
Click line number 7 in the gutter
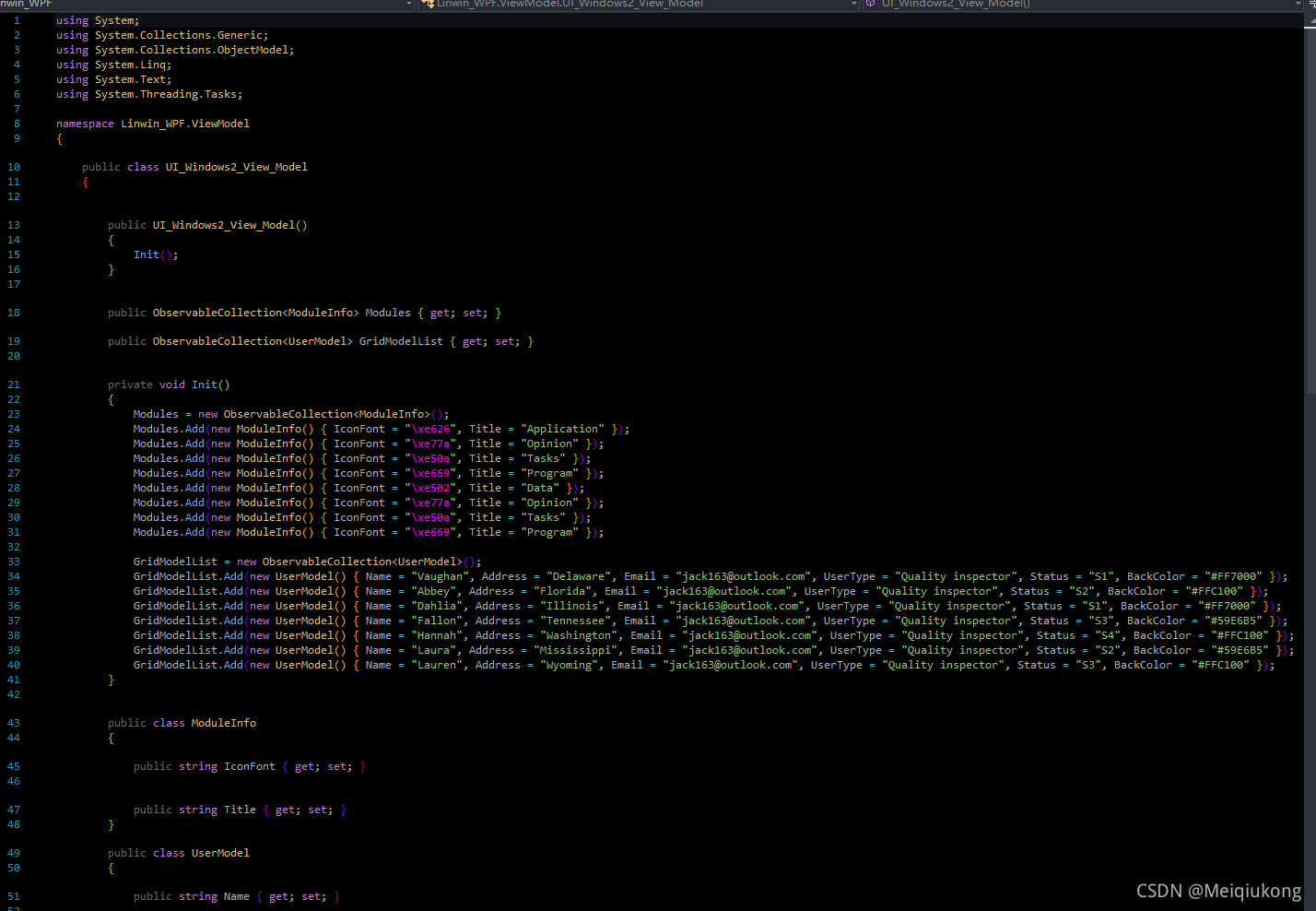click(17, 109)
